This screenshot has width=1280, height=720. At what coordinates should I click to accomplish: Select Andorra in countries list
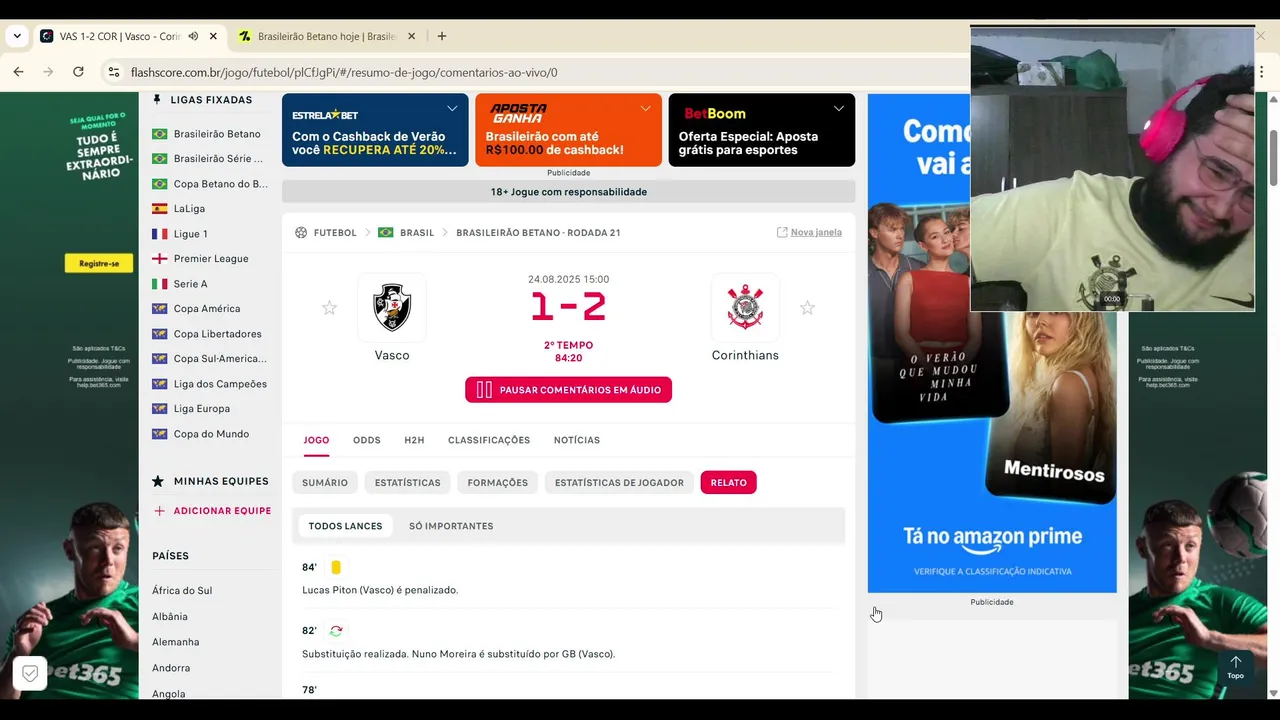pos(171,668)
